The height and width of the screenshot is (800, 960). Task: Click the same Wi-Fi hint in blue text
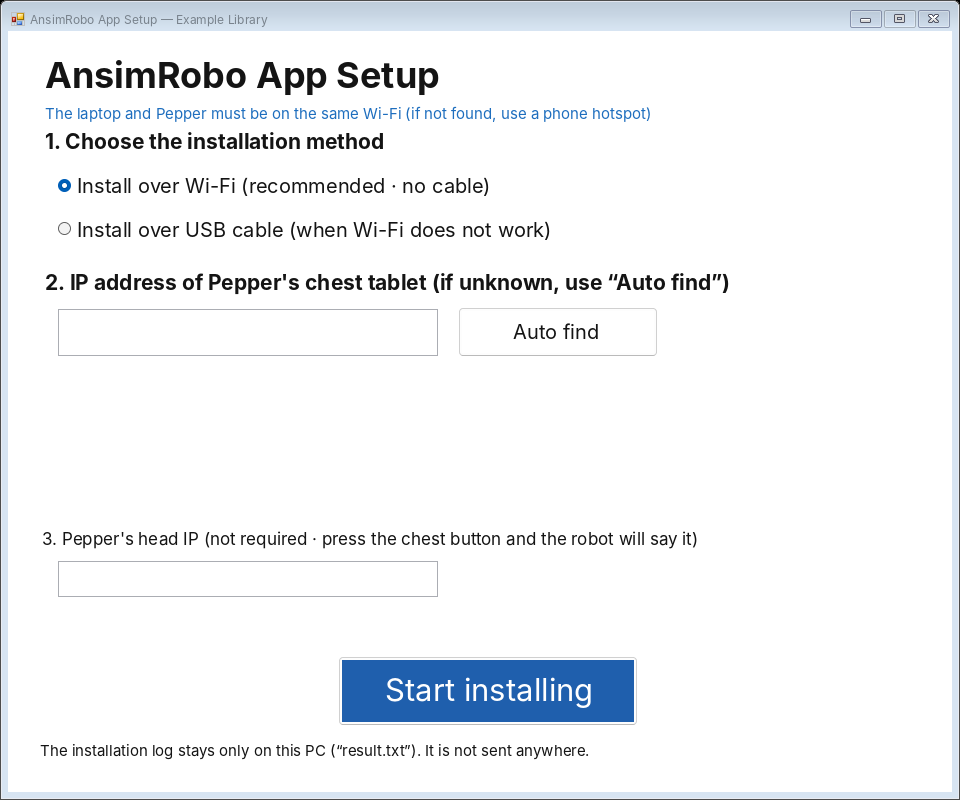coord(348,113)
